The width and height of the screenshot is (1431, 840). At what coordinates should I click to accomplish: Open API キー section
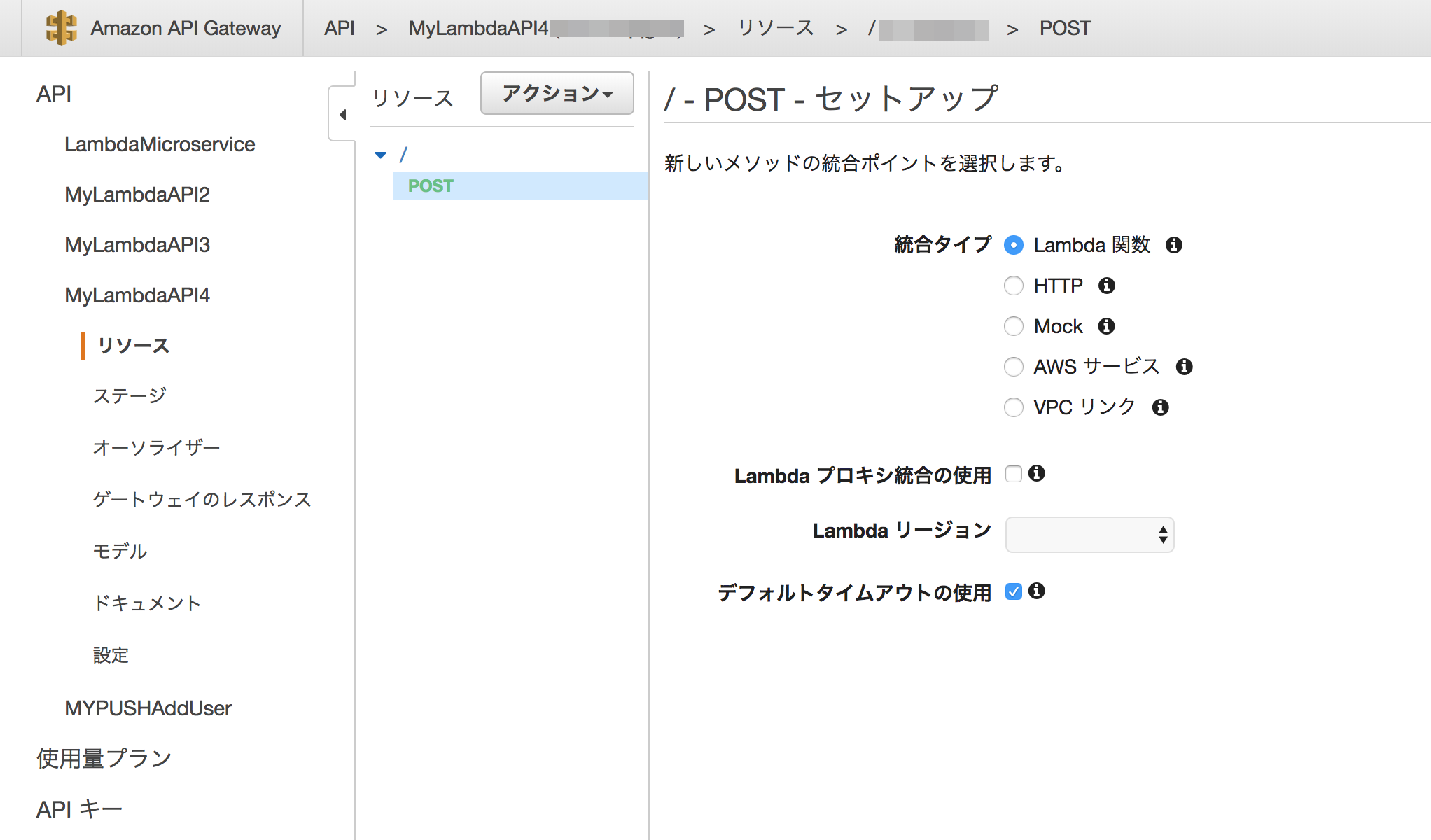pos(79,809)
